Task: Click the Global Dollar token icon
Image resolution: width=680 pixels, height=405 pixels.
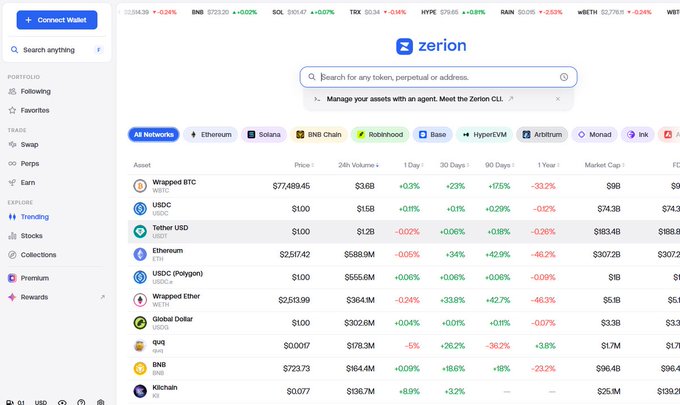Action: (140, 323)
